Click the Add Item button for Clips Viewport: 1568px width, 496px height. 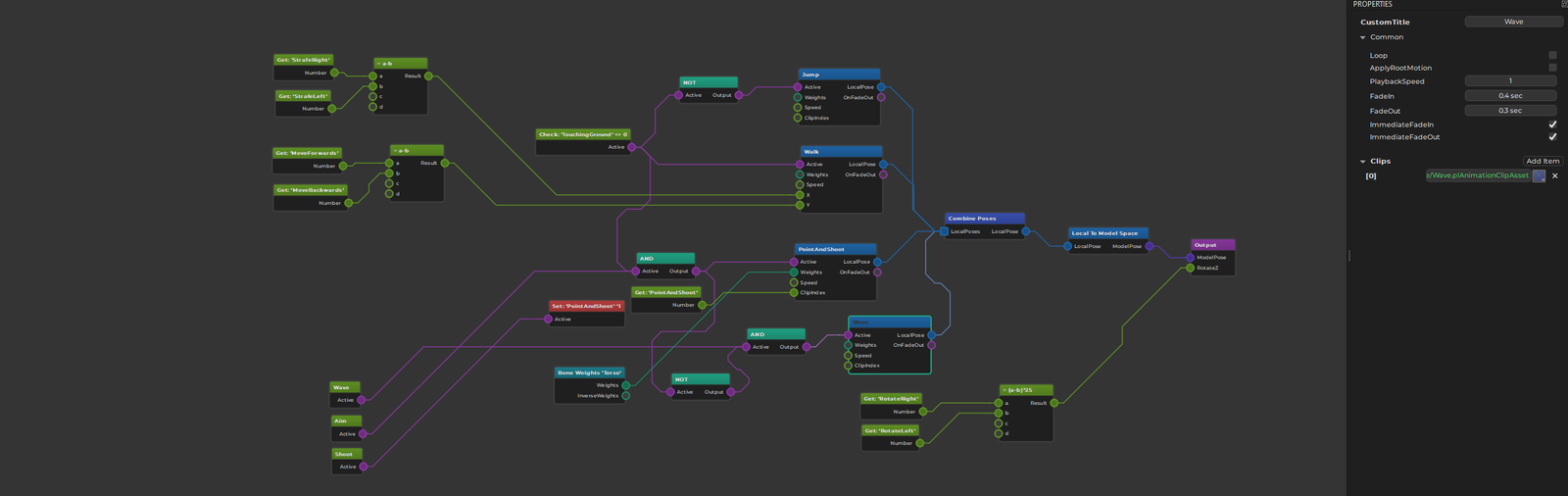tap(1543, 161)
